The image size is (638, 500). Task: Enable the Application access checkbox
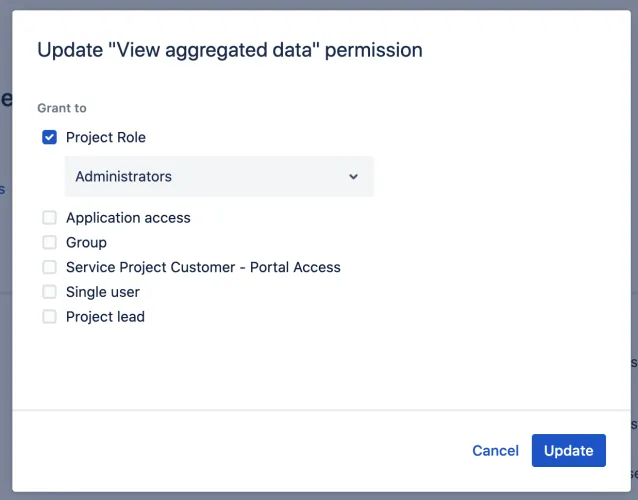[x=49, y=218]
